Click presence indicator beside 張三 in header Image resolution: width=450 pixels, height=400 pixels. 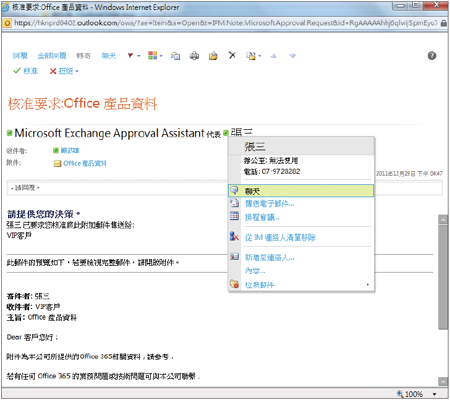(226, 133)
